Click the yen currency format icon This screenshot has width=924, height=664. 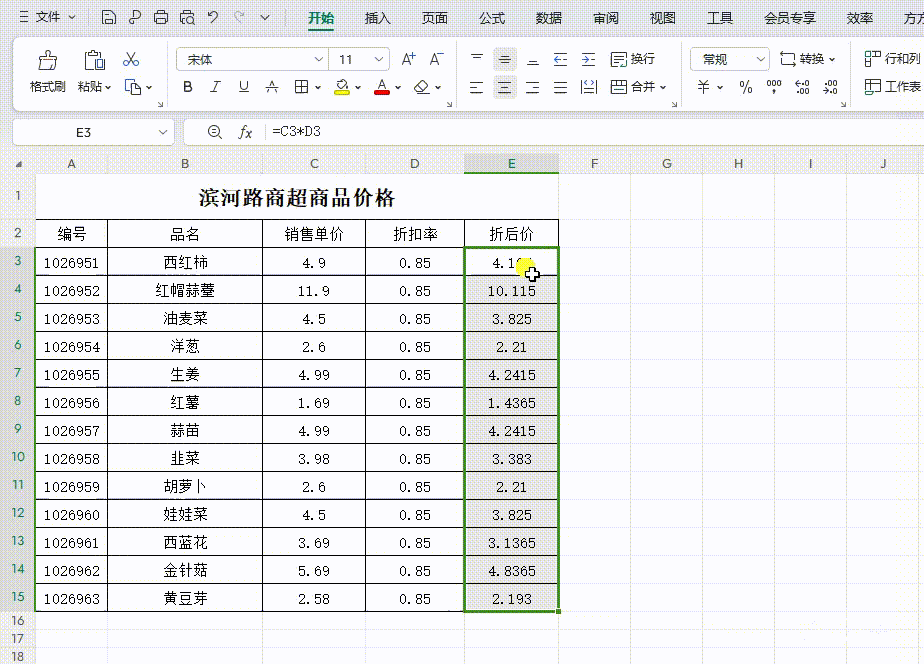point(703,87)
